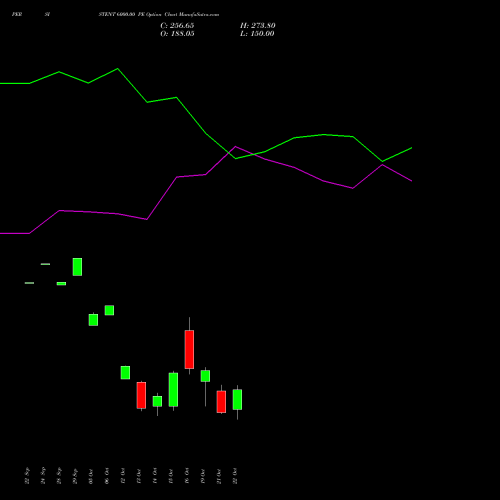Click the low price value L: 150.00
500x500 pixels.
(x=257, y=34)
